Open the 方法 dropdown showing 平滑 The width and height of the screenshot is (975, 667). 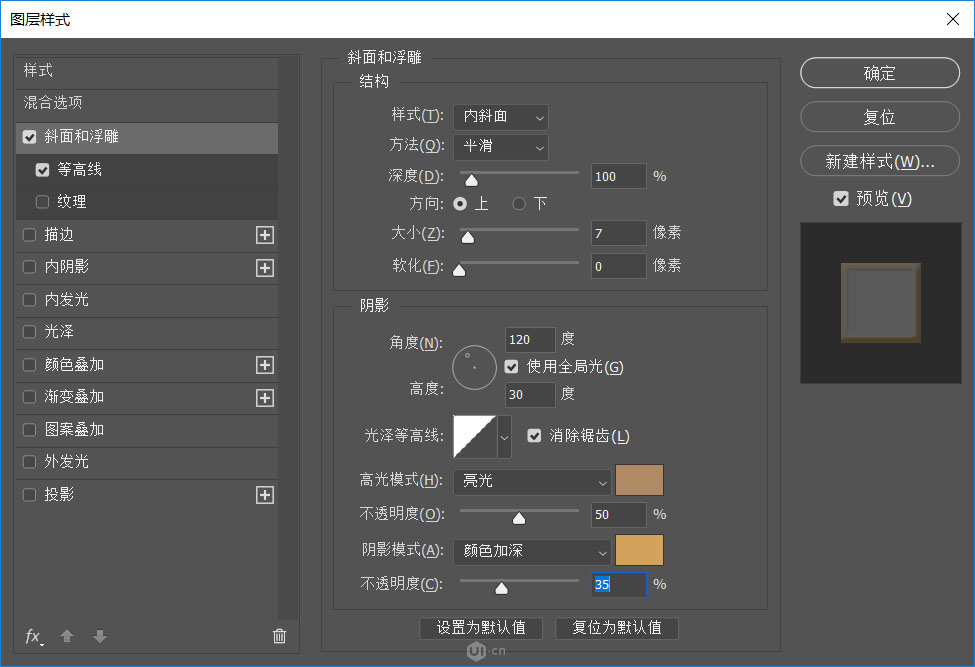tap(501, 147)
